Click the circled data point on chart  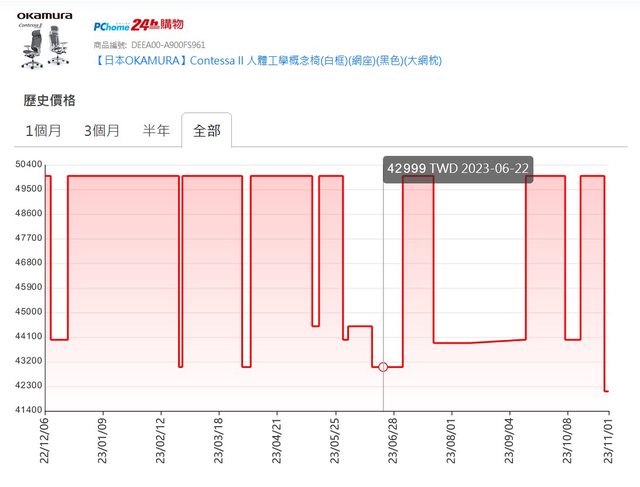tap(383, 367)
